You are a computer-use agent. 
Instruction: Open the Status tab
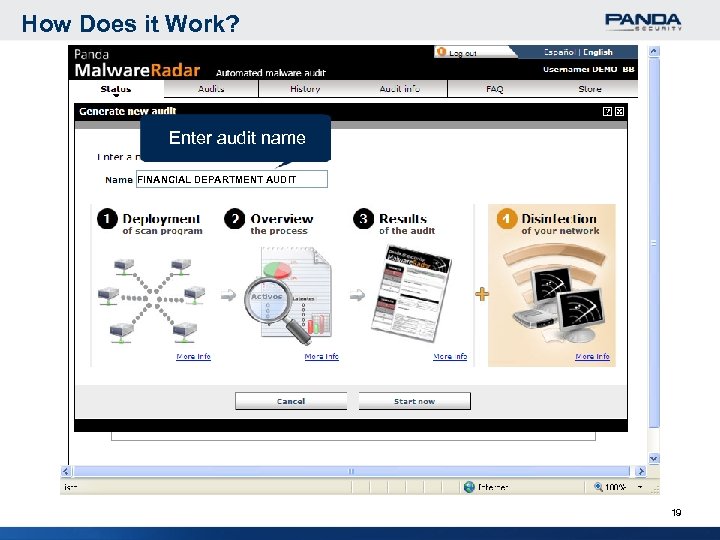click(x=116, y=89)
